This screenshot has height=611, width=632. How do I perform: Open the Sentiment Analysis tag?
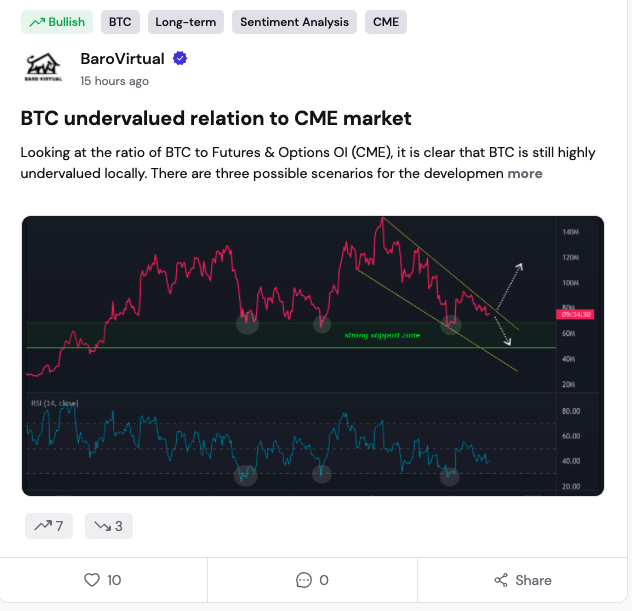[294, 22]
